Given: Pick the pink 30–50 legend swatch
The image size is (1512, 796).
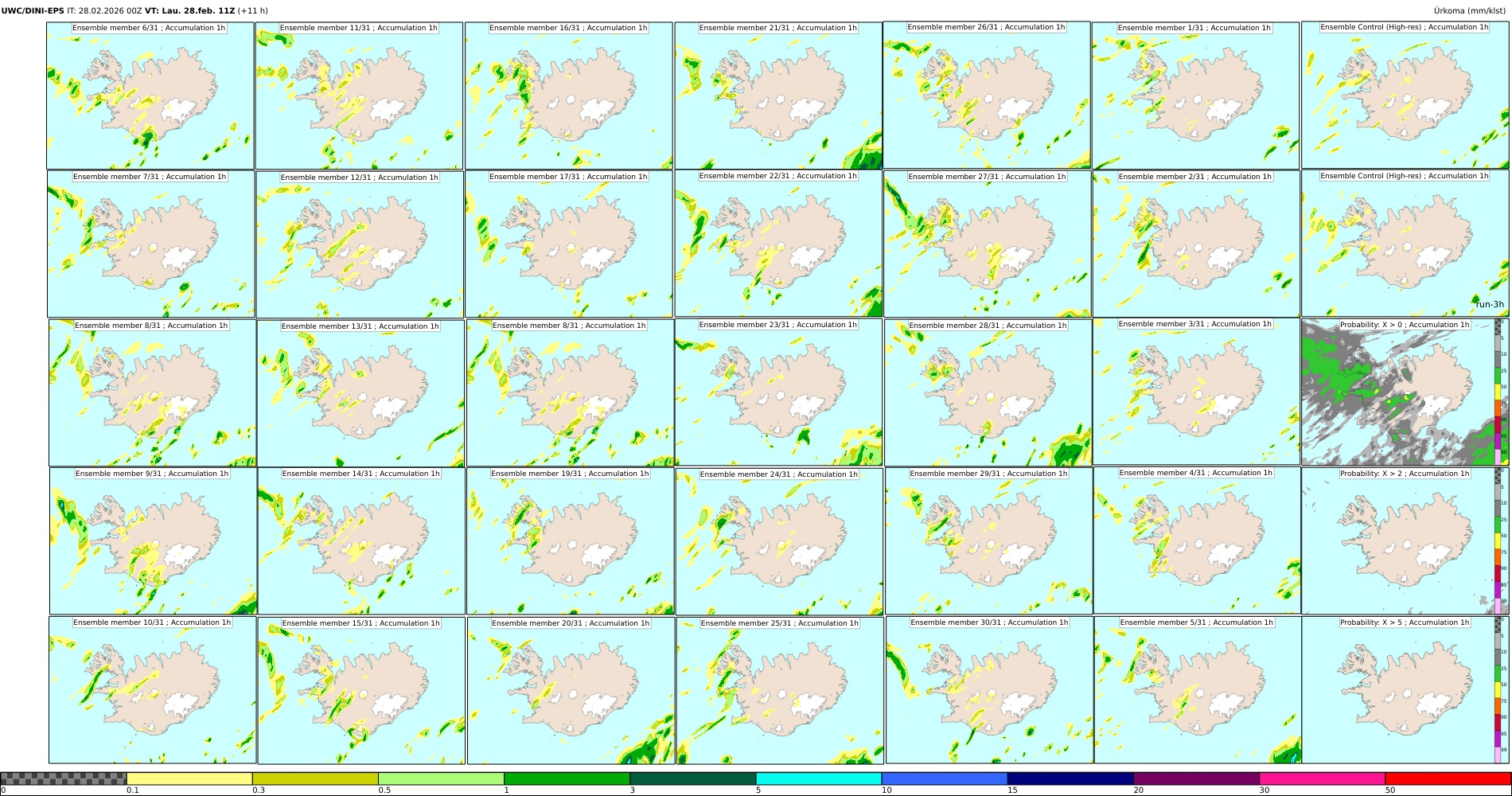Looking at the screenshot, I should coord(1322,778).
